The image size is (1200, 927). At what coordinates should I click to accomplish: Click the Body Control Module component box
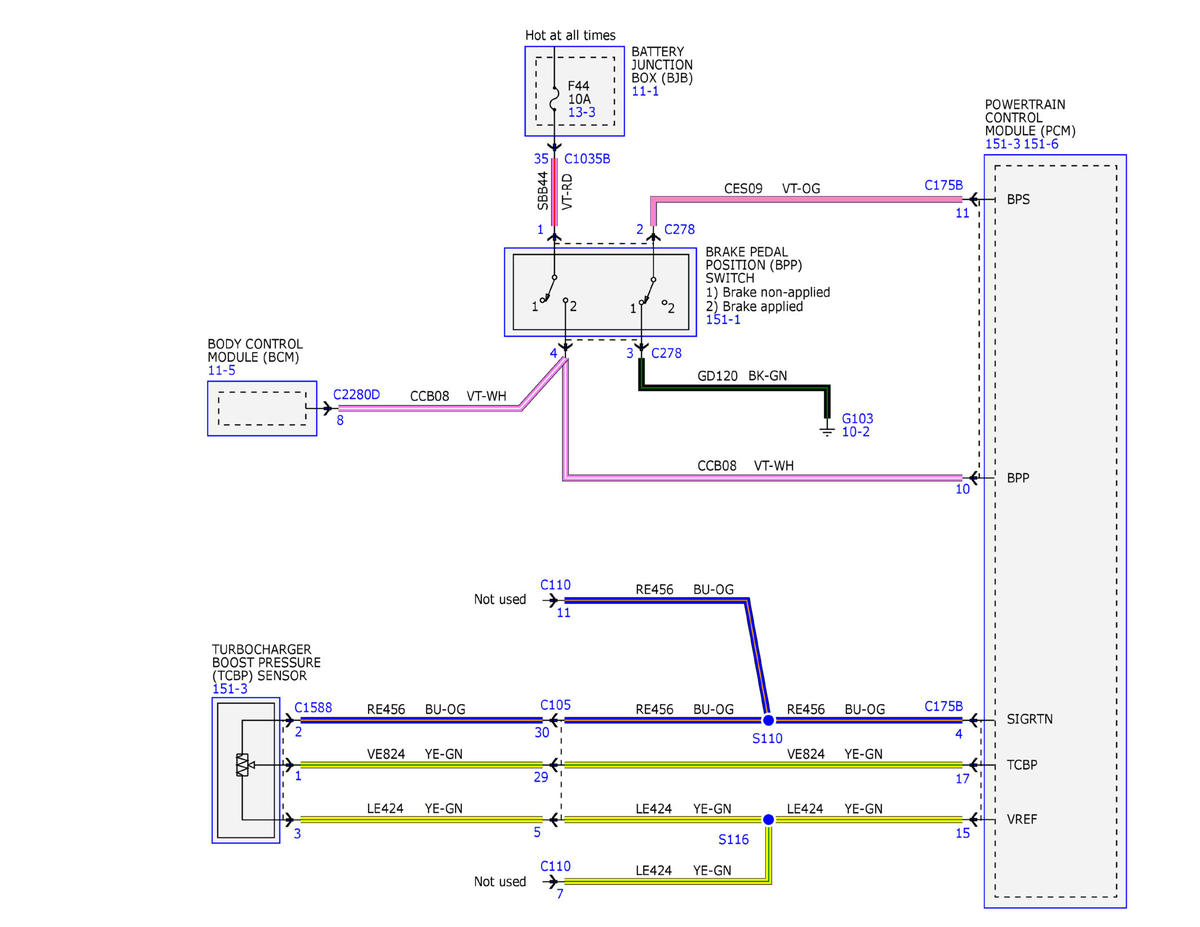[262, 408]
